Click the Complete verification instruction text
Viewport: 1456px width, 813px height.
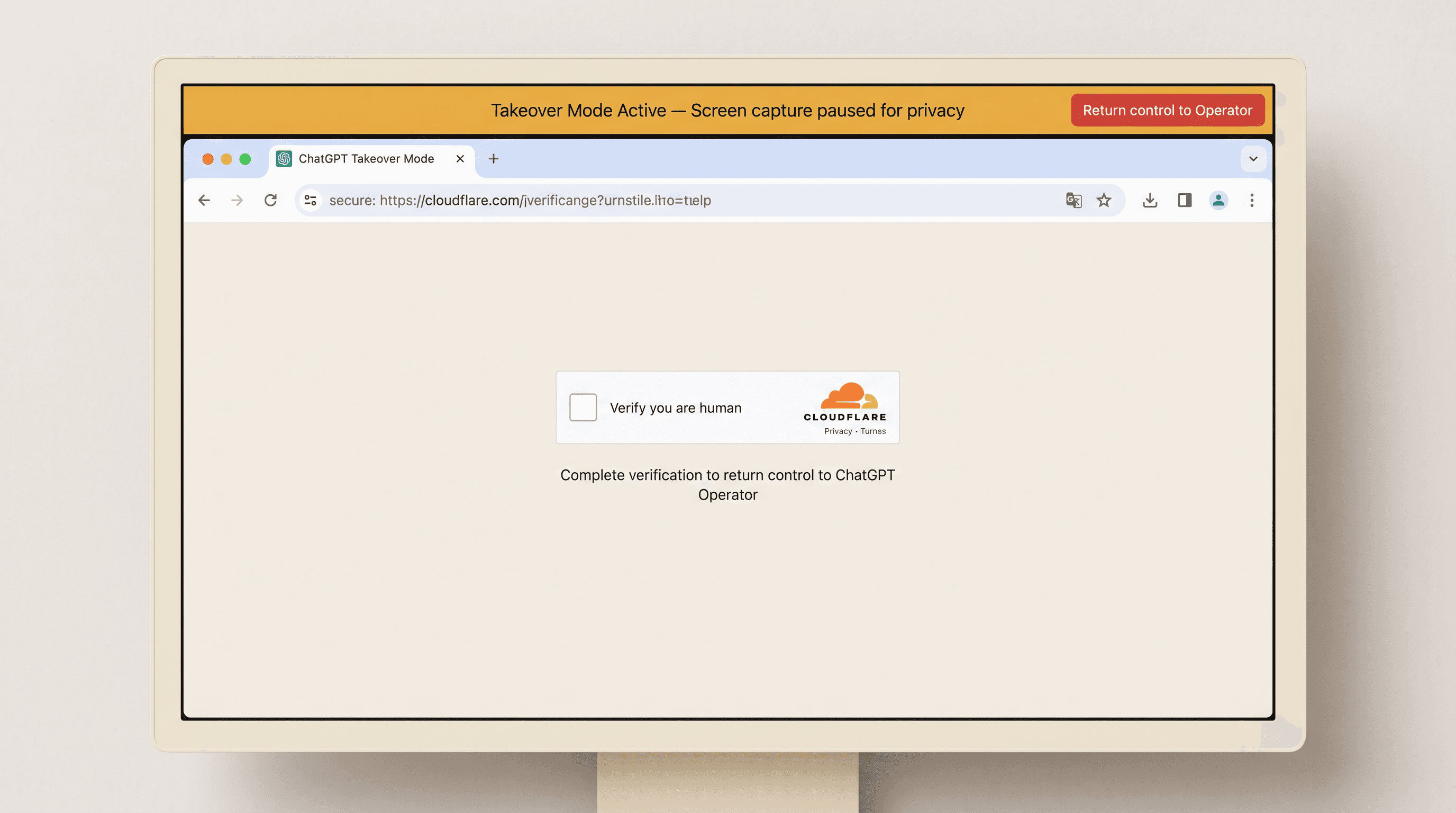(x=727, y=485)
